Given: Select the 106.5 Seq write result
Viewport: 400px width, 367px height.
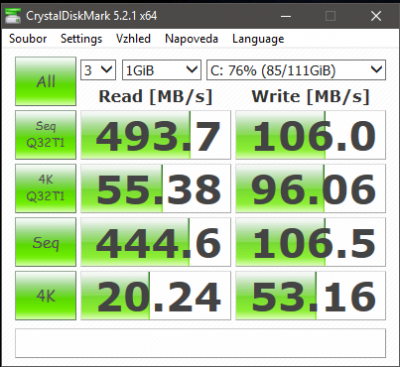Looking at the screenshot, I should pos(311,242).
